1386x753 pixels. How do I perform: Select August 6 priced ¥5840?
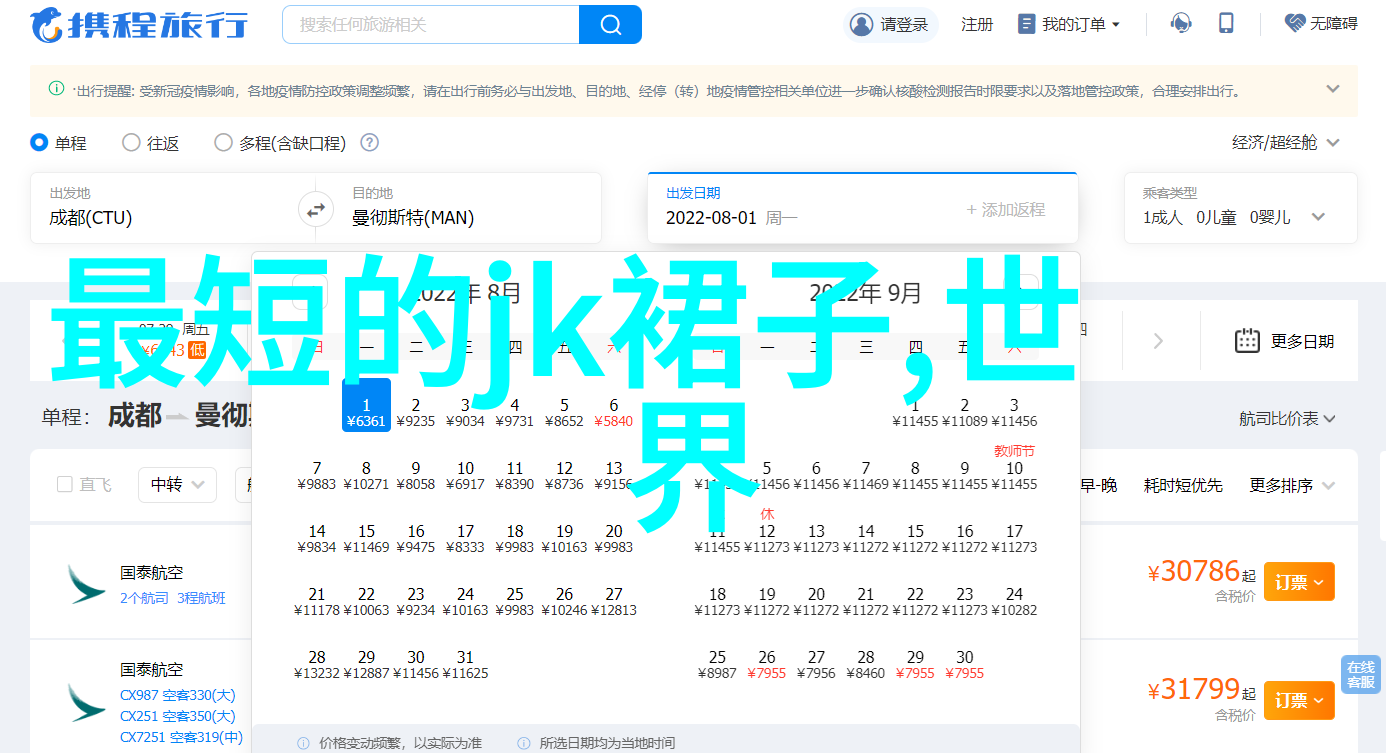[x=613, y=413]
